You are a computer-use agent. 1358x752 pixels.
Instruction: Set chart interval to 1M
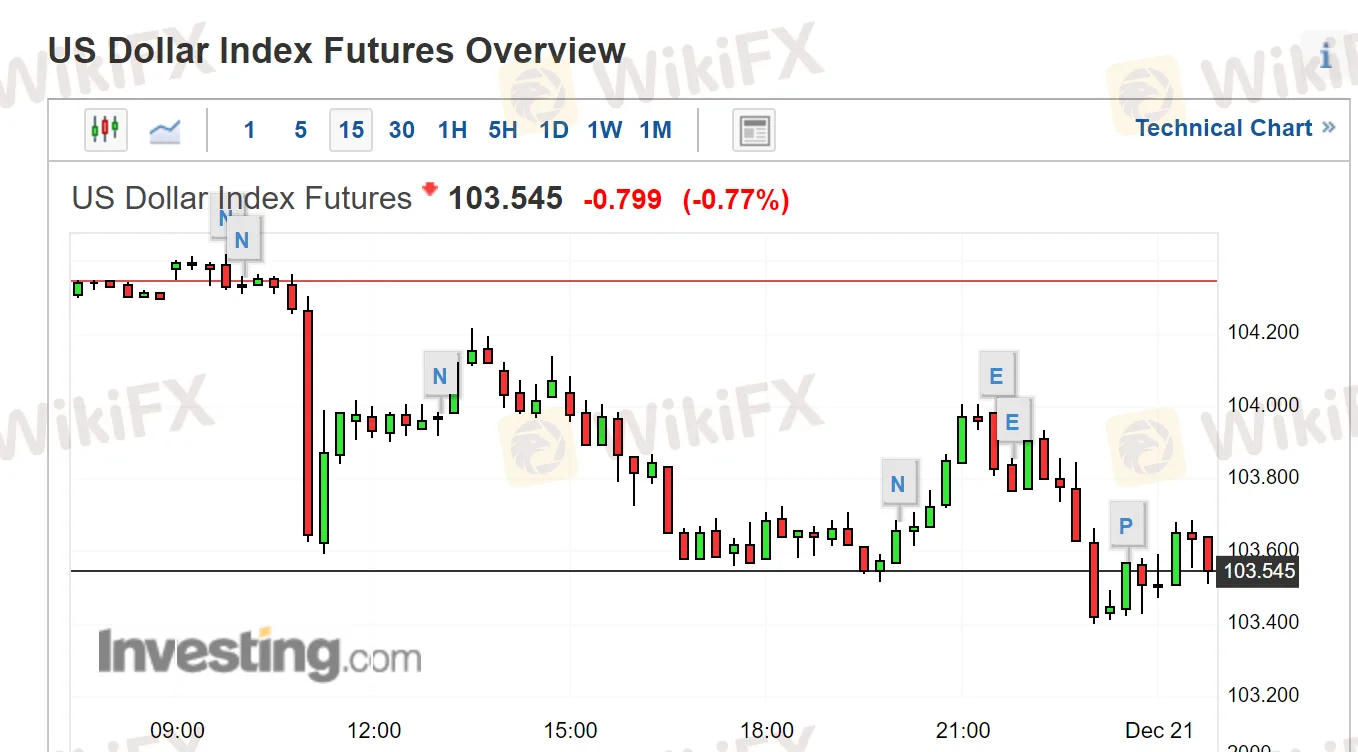point(655,130)
